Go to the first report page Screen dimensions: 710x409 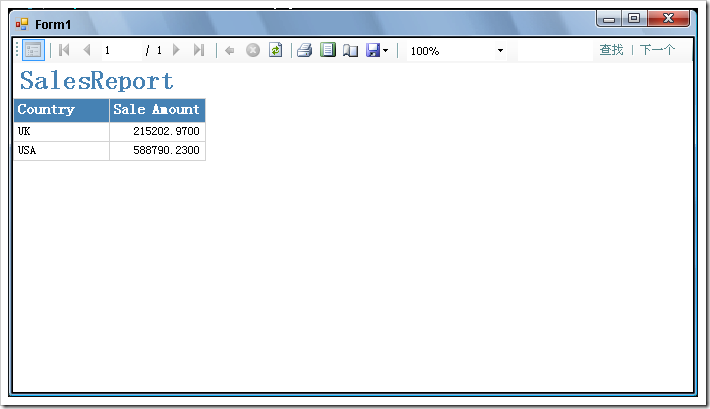coord(64,50)
